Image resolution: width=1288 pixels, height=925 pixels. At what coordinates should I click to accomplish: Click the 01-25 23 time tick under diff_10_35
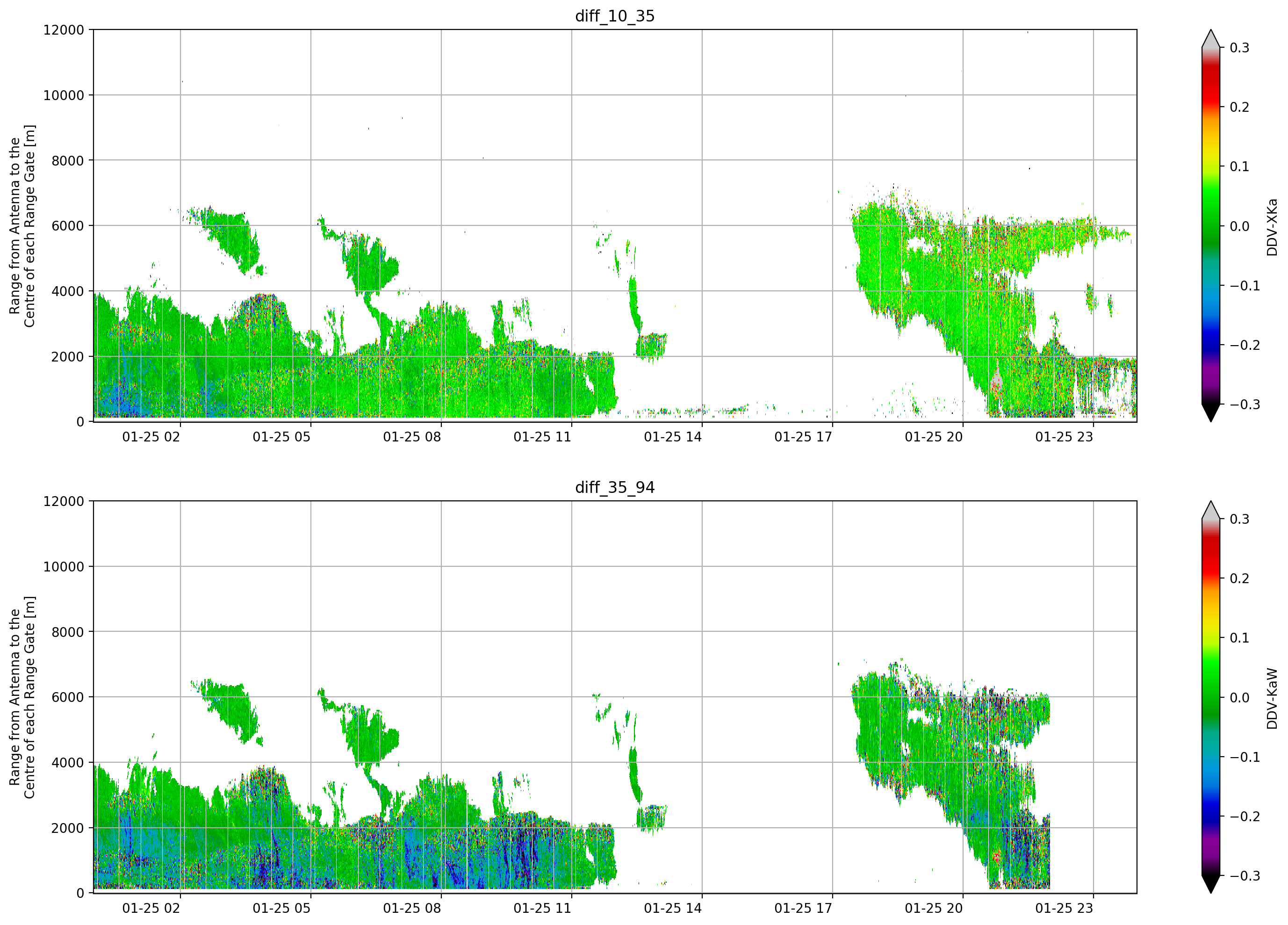(1064, 437)
